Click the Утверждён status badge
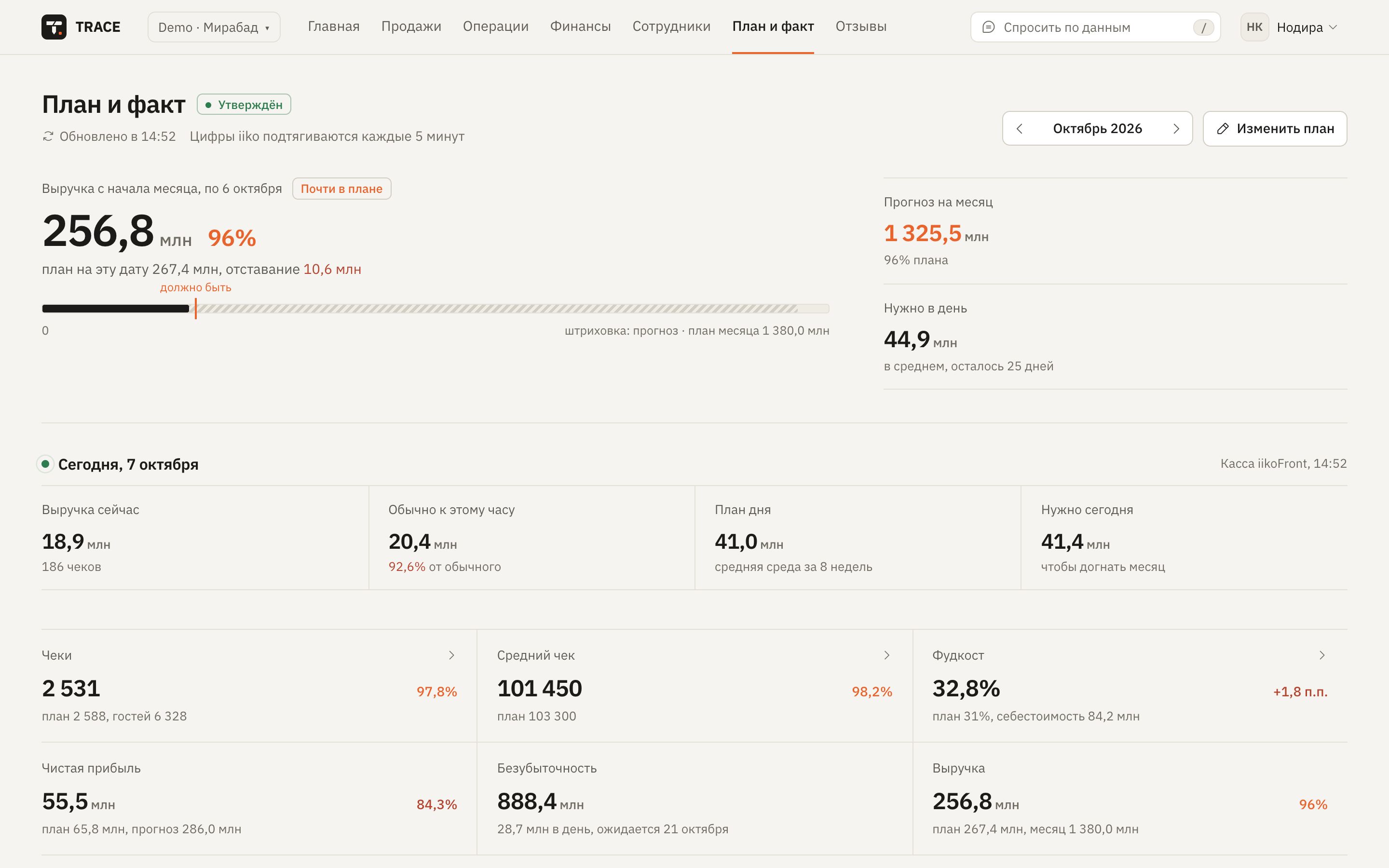 coord(244,105)
